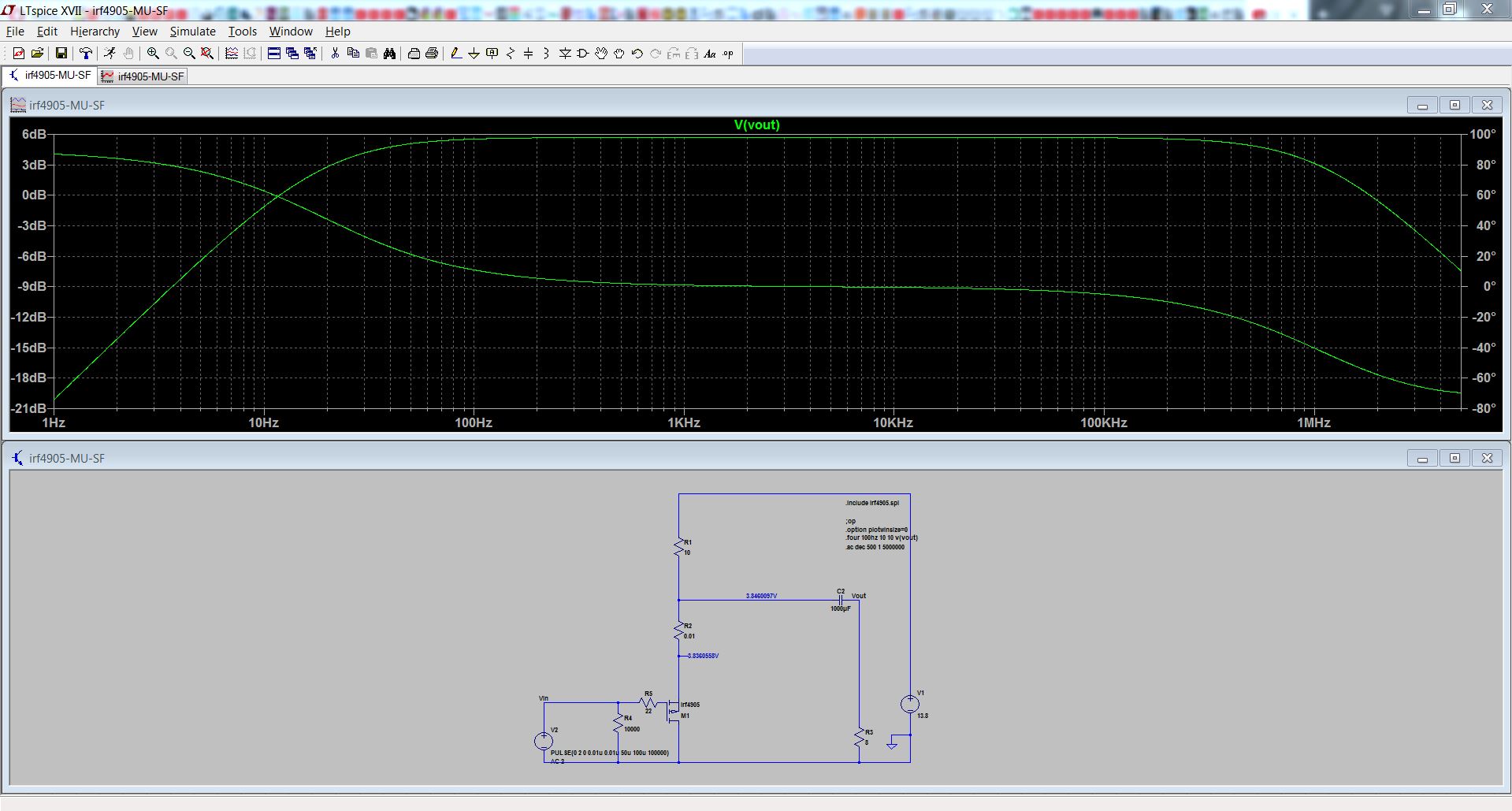Tile windows horizontally icon

[274, 54]
